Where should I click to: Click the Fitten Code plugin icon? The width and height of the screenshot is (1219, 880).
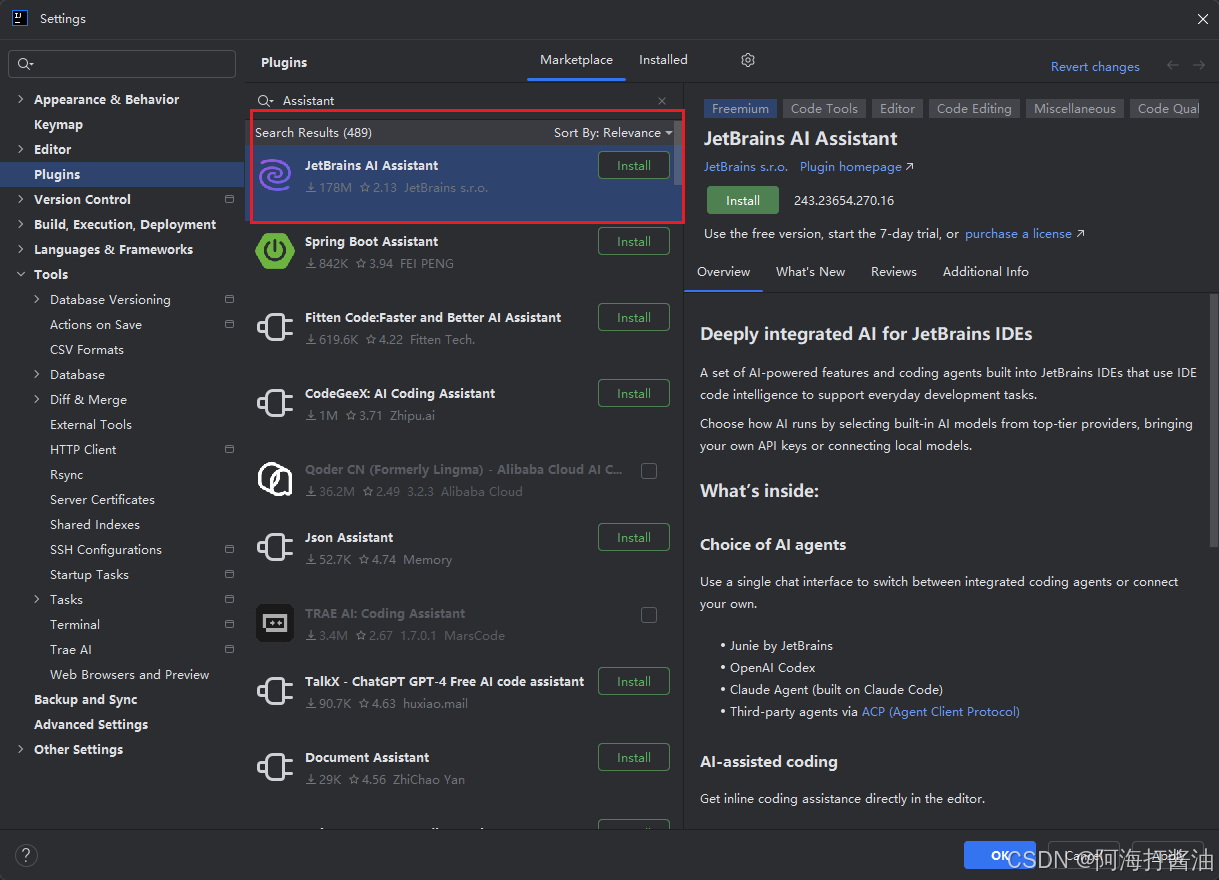[274, 327]
